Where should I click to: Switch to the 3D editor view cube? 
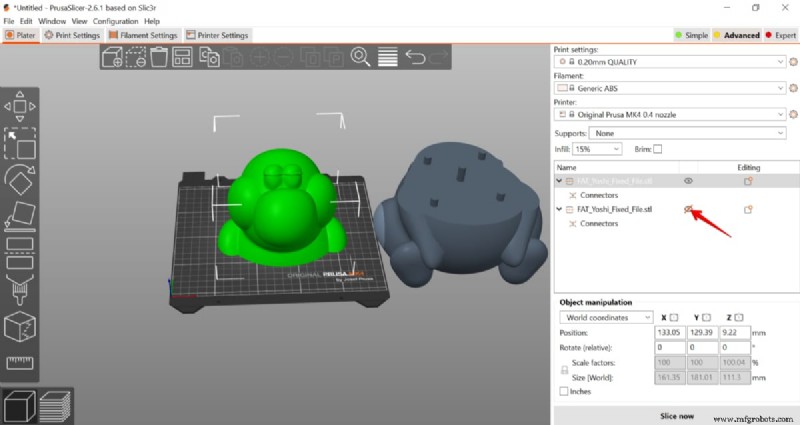pyautogui.click(x=19, y=406)
